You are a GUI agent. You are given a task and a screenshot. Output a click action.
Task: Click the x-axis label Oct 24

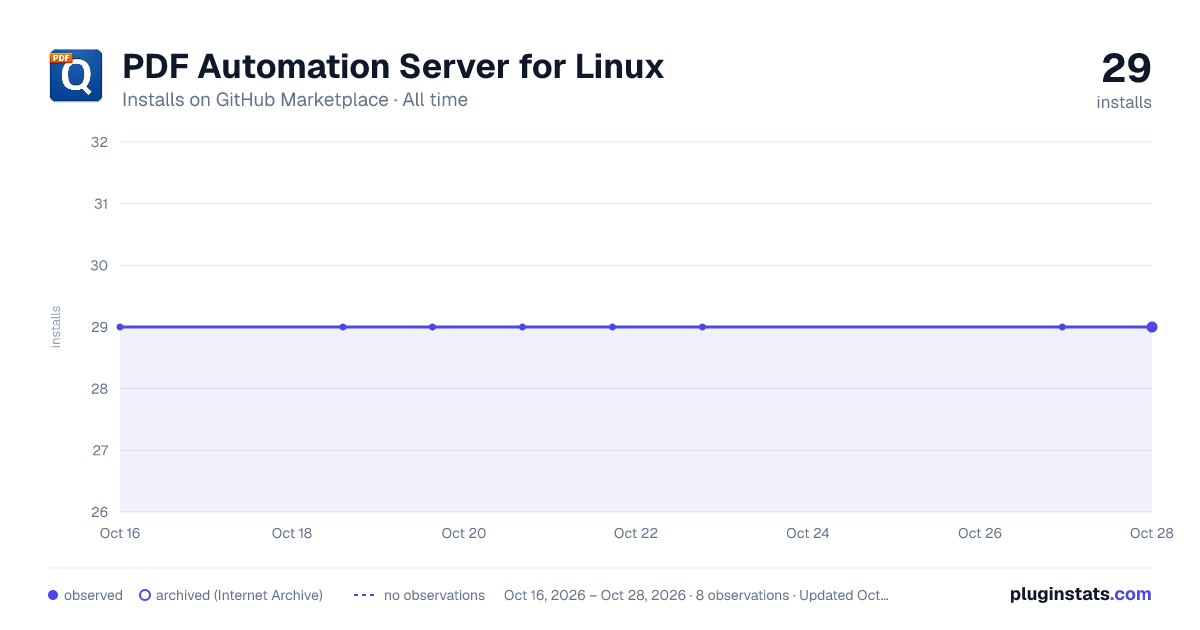808,533
